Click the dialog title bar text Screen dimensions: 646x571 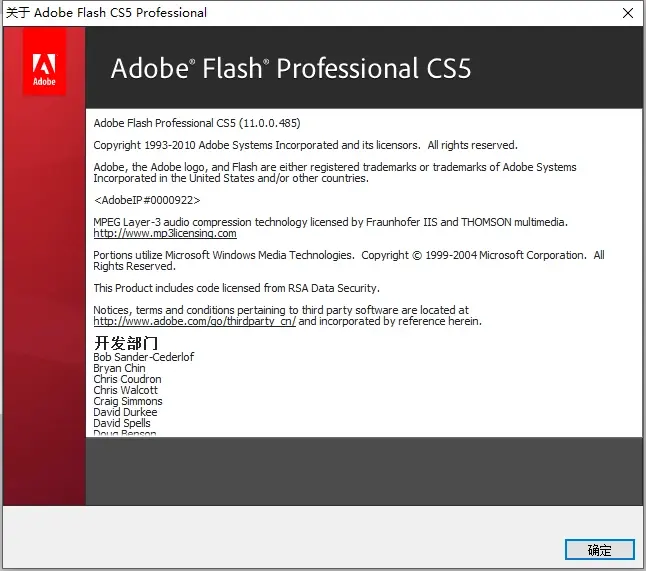pyautogui.click(x=107, y=13)
